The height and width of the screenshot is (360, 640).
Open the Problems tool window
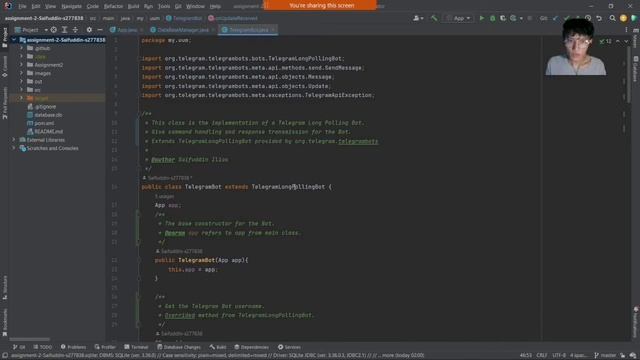click(x=73, y=347)
